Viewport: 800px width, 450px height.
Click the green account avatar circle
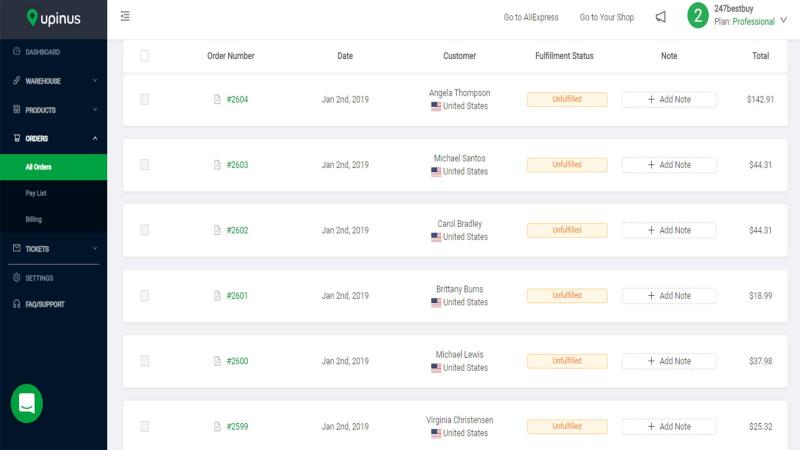click(697, 15)
